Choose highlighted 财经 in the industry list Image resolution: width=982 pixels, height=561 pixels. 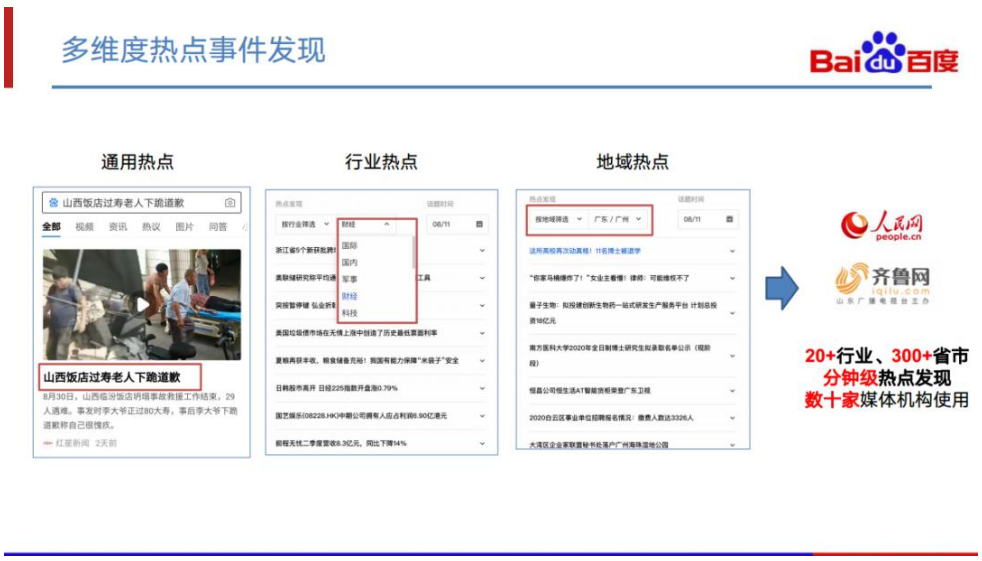pyautogui.click(x=349, y=296)
